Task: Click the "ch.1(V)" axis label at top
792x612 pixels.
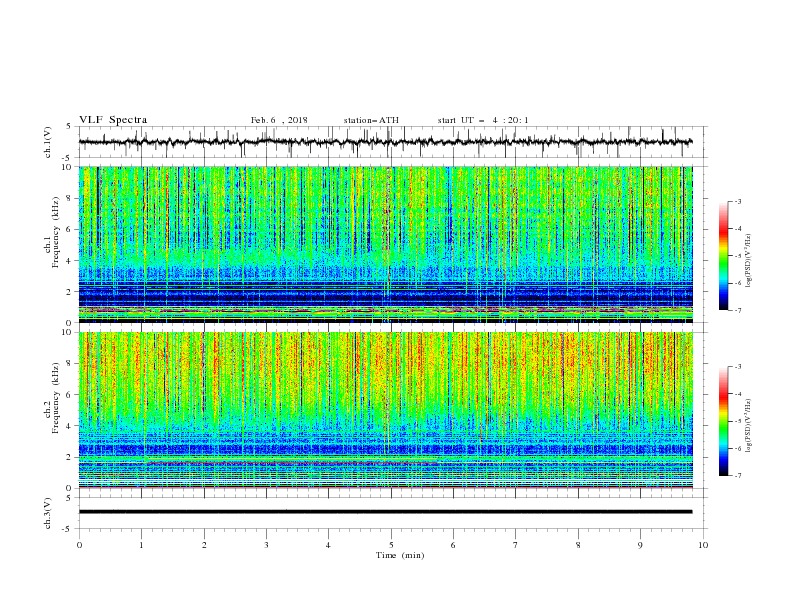Action: pyautogui.click(x=48, y=142)
